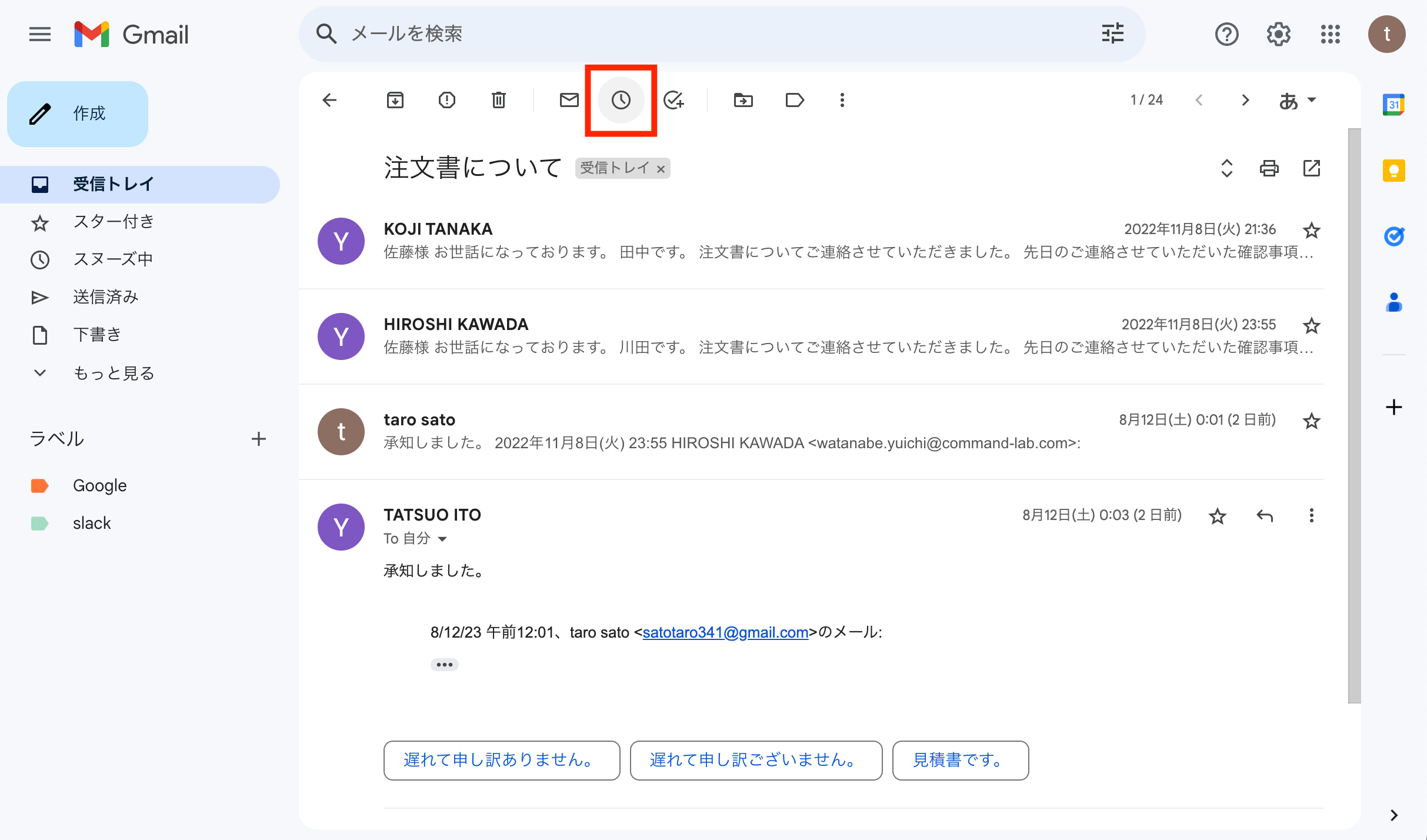Open the 受信トレイ folder

click(140, 184)
